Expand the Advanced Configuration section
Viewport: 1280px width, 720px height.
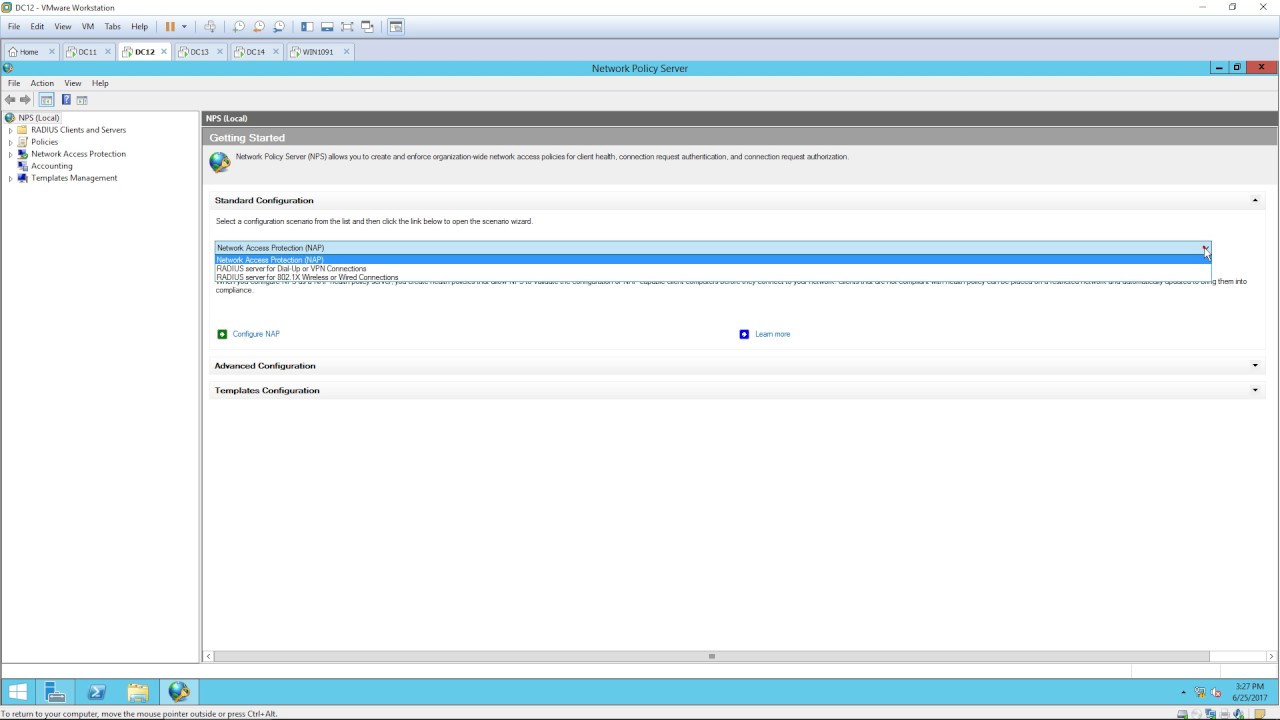tap(1255, 366)
